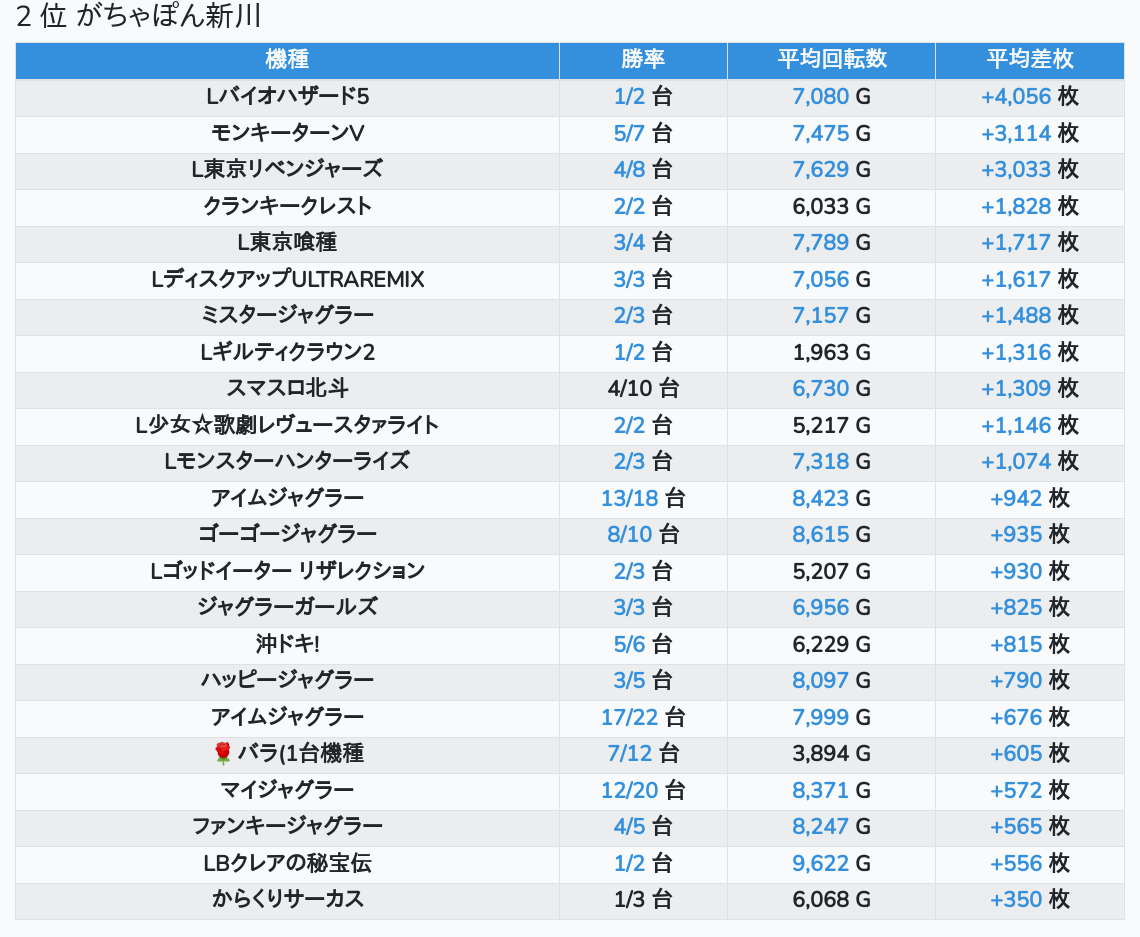Open the 17/22 win rate link
This screenshot has height=937, width=1140.
629,717
